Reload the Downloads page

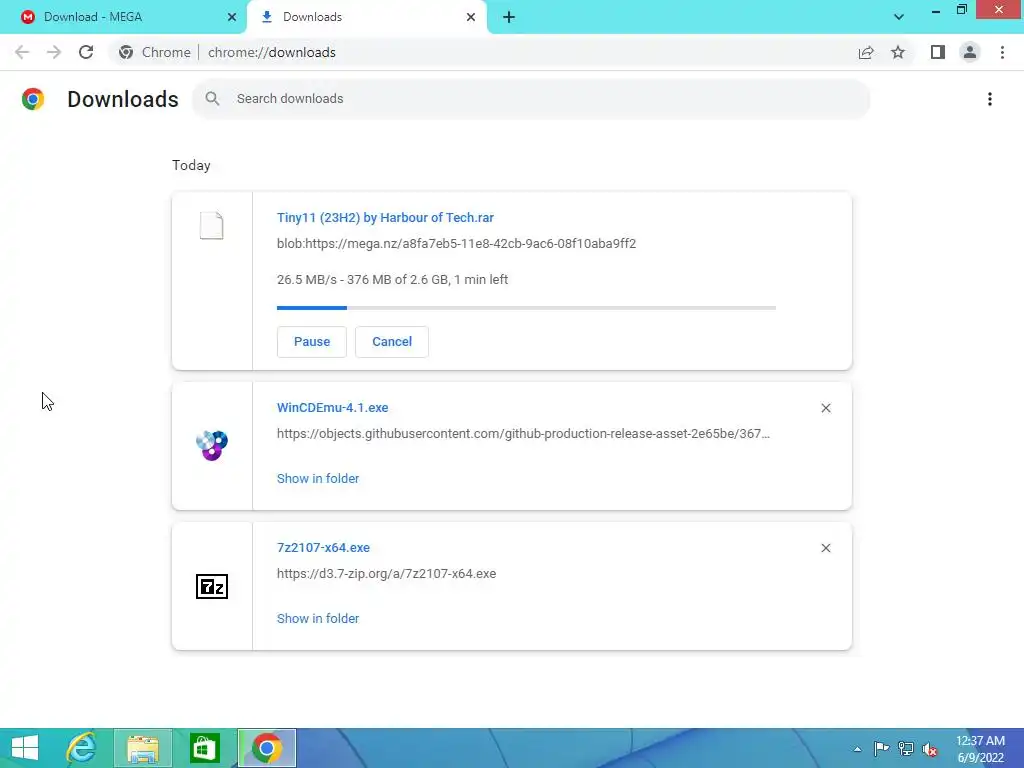(86, 52)
